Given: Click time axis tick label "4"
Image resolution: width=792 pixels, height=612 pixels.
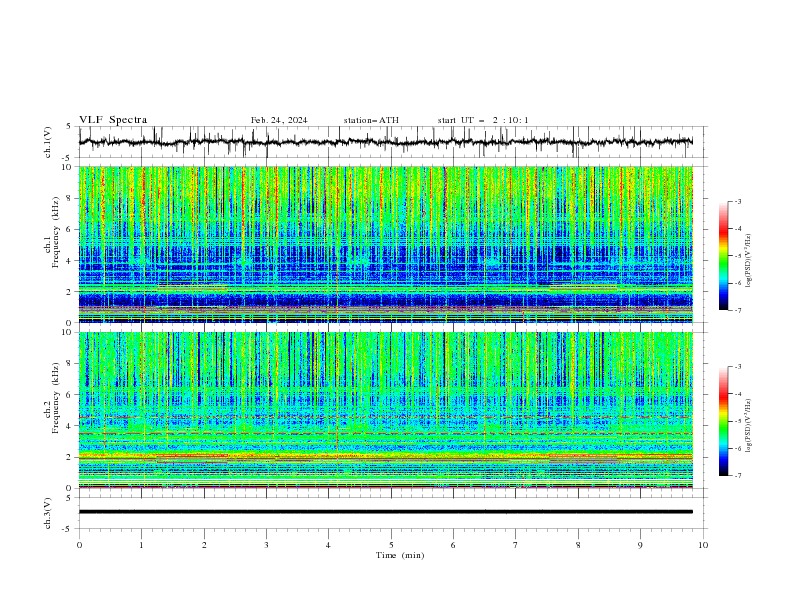Looking at the screenshot, I should (x=328, y=545).
